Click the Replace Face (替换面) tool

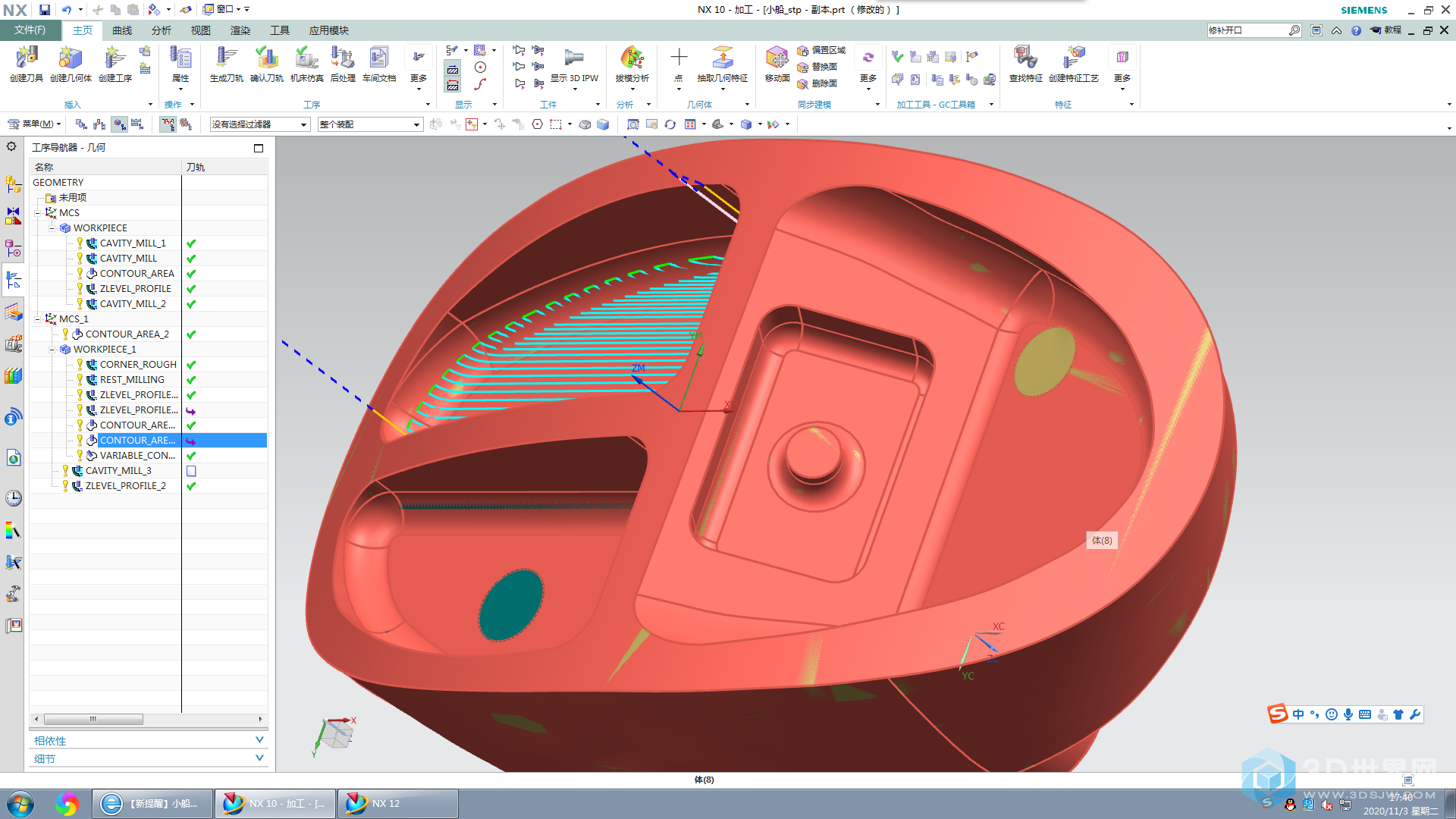pyautogui.click(x=817, y=67)
